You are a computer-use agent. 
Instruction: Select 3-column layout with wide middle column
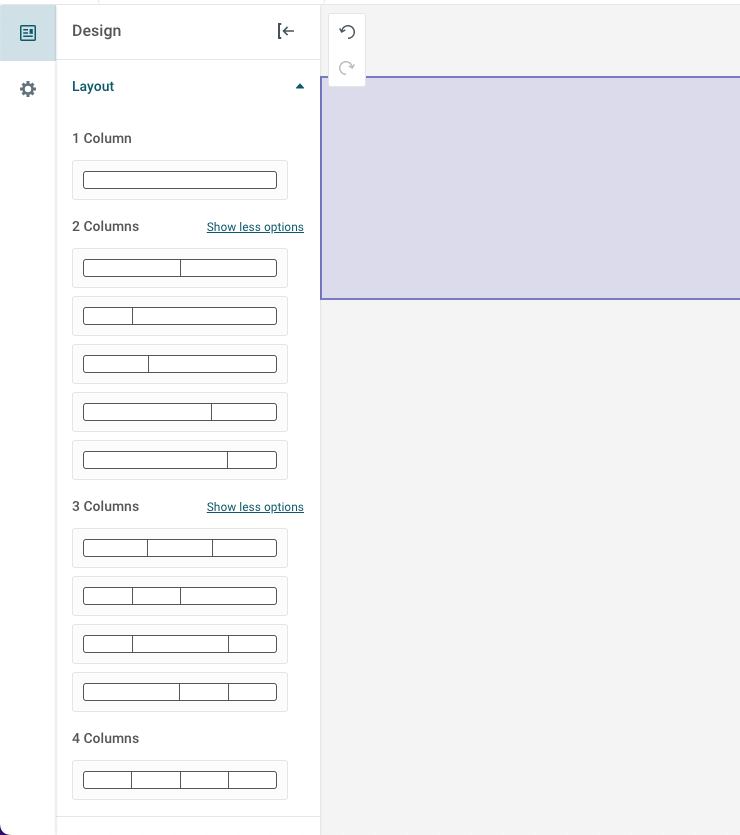click(x=180, y=644)
